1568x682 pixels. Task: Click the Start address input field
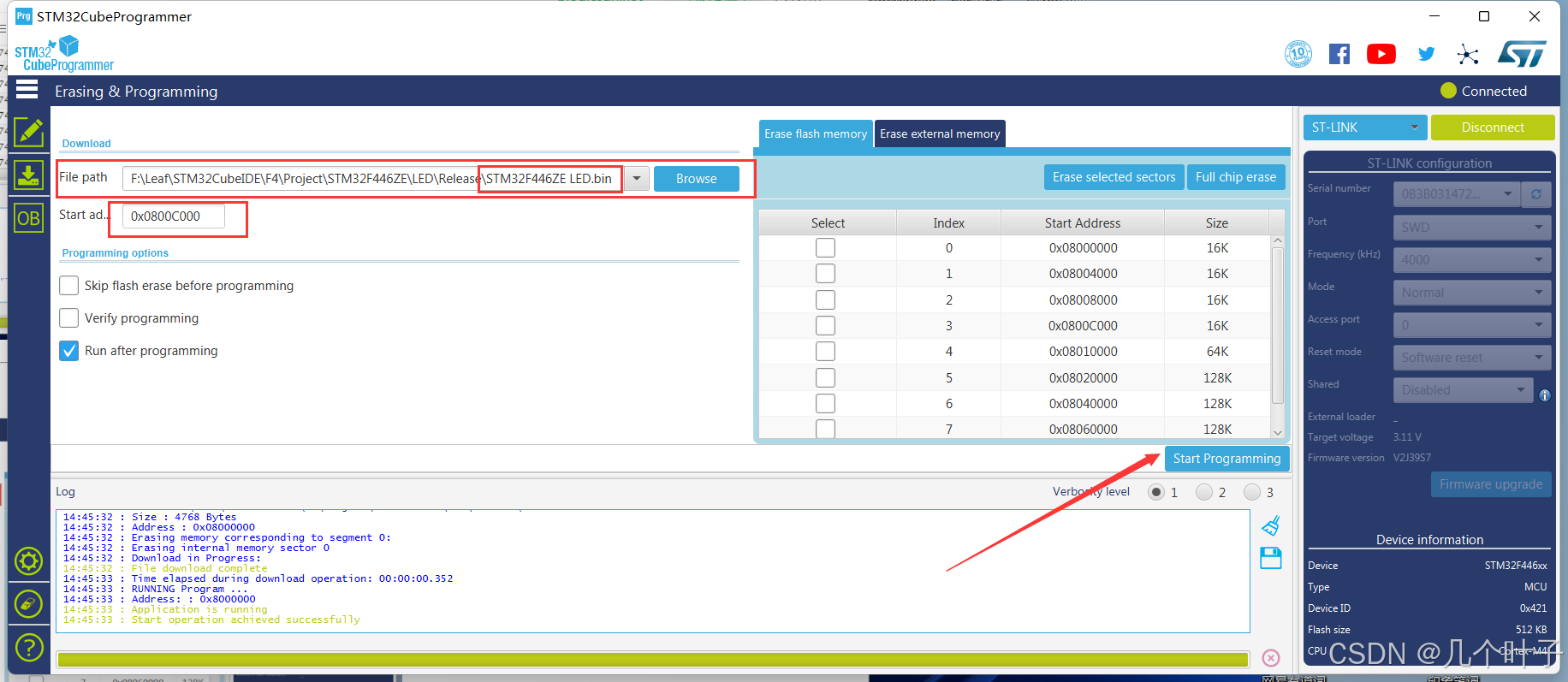point(174,216)
